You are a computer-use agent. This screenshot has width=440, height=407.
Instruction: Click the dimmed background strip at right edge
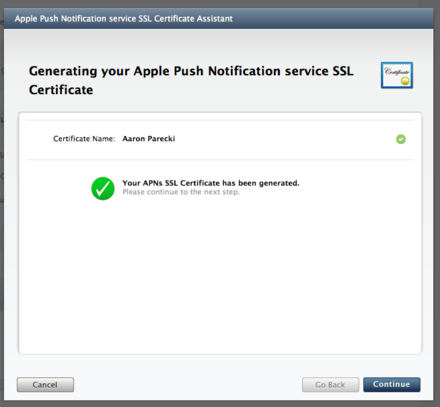coord(437,200)
